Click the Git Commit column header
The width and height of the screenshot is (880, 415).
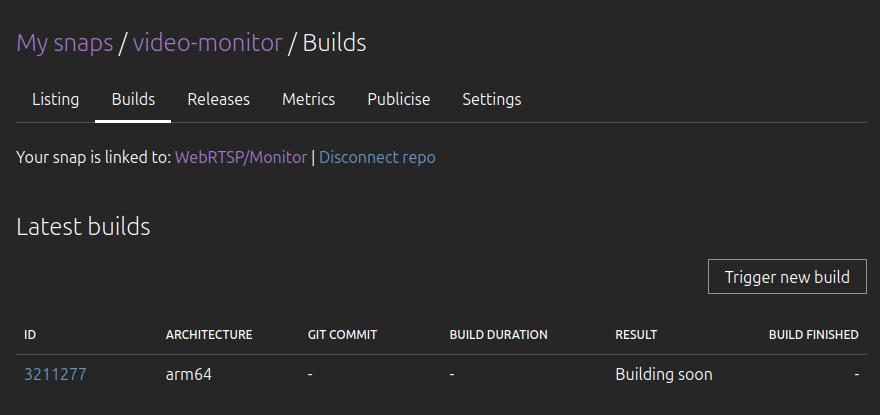click(342, 335)
